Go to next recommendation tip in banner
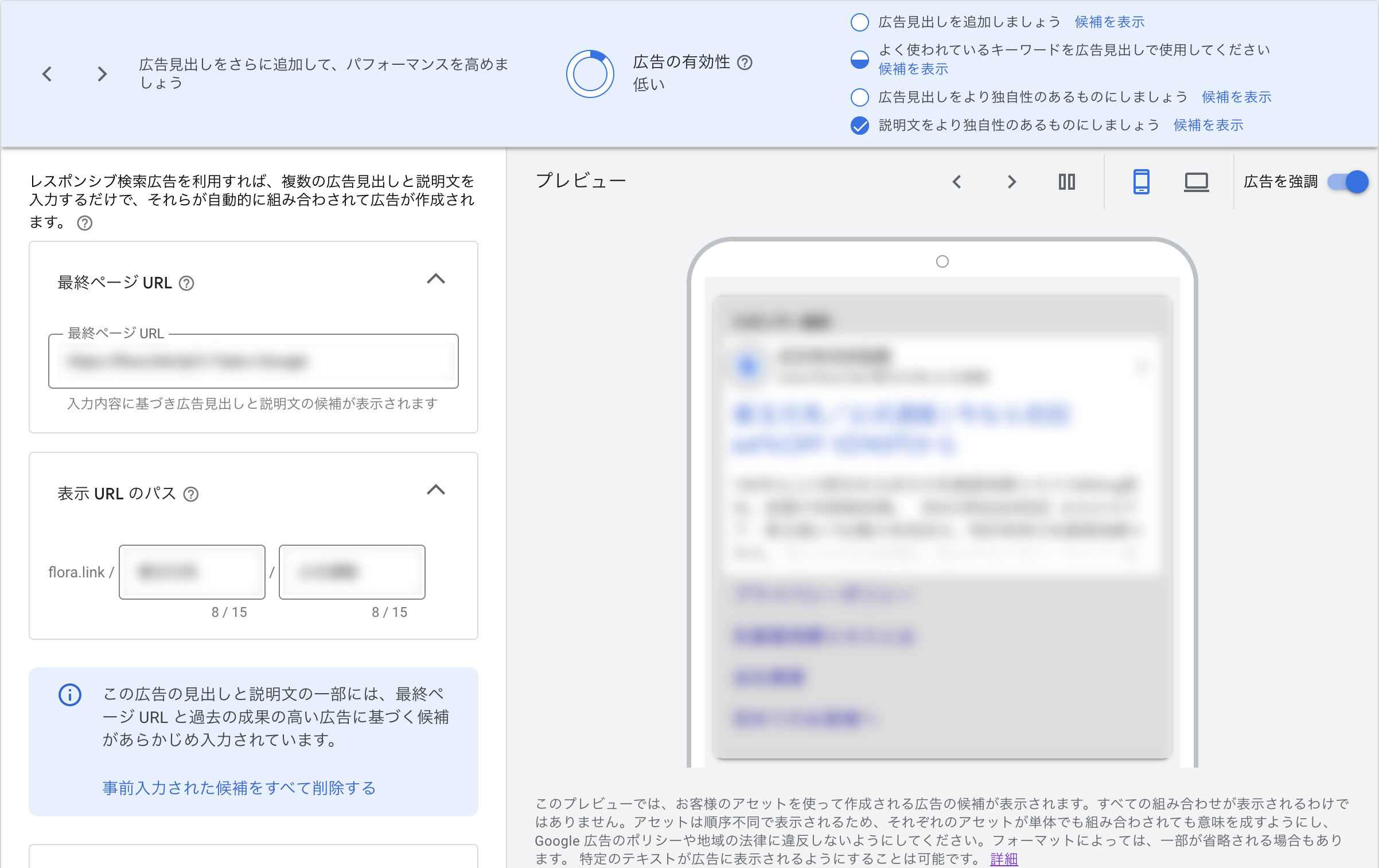 (x=102, y=74)
